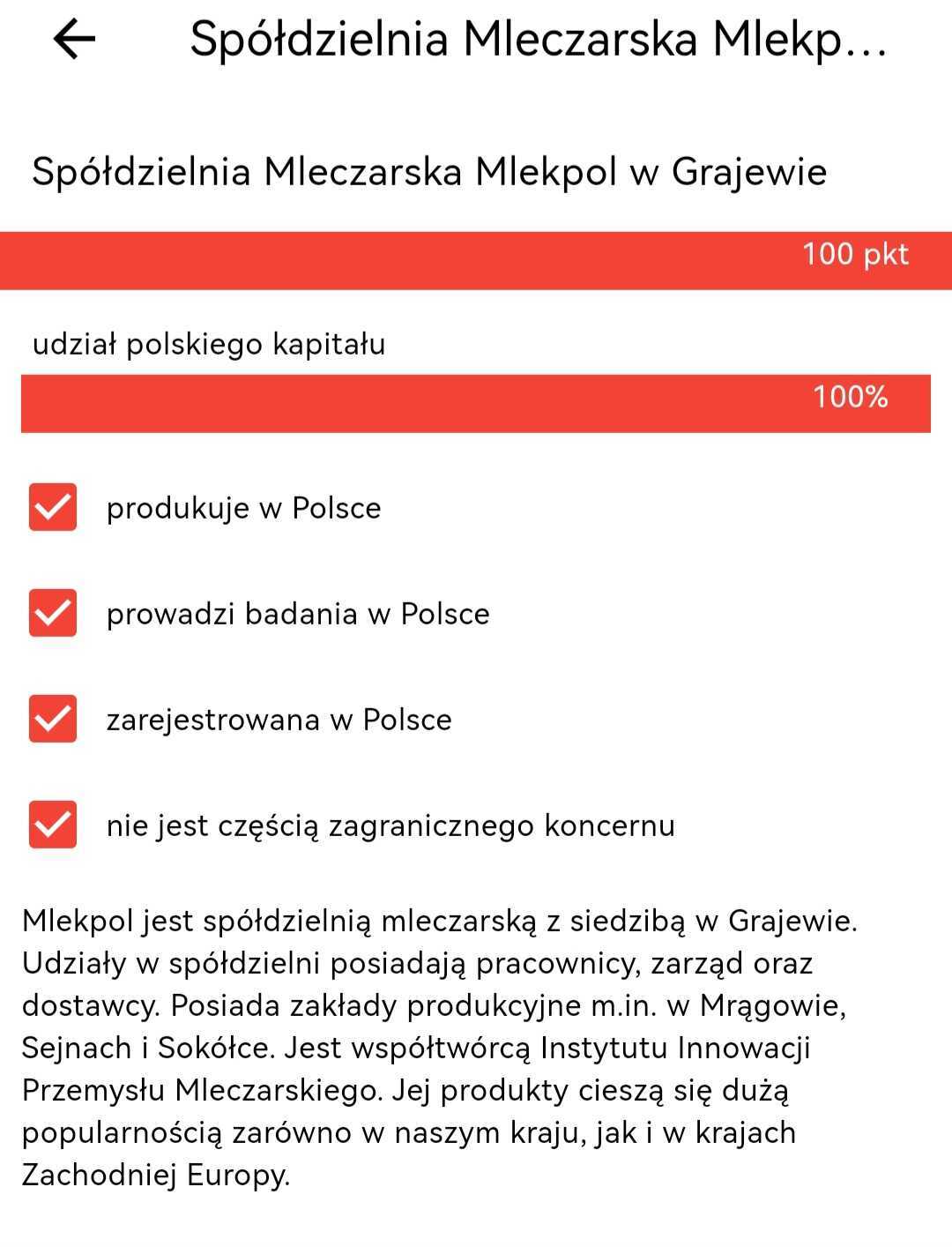
Task: Click the checkmark icon beside 'nie jest częścią zagranicznego koncernu'
Action: point(53,826)
